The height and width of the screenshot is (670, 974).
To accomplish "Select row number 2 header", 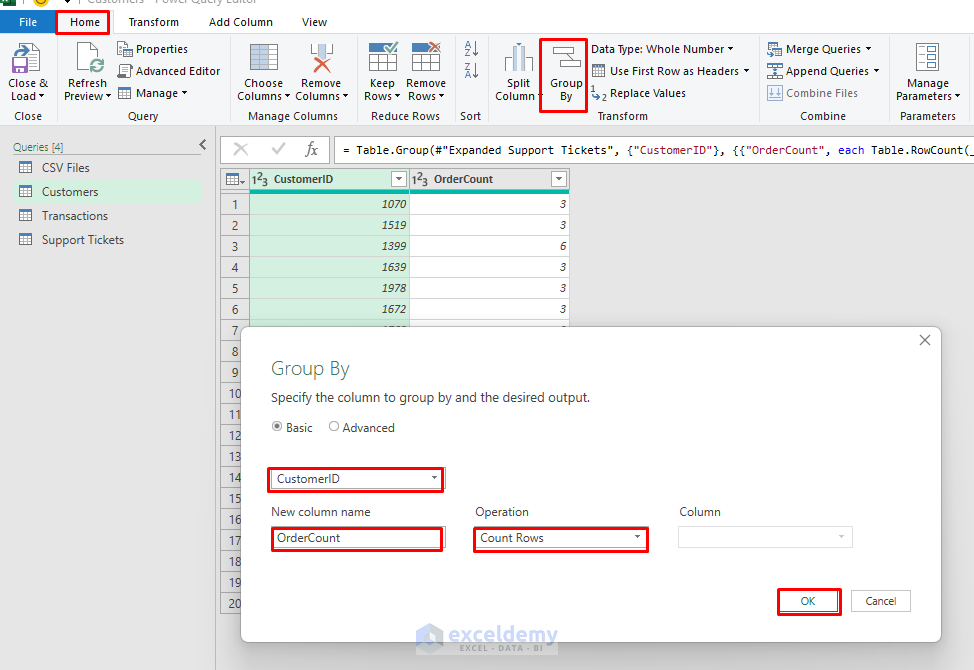I will click(x=235, y=225).
